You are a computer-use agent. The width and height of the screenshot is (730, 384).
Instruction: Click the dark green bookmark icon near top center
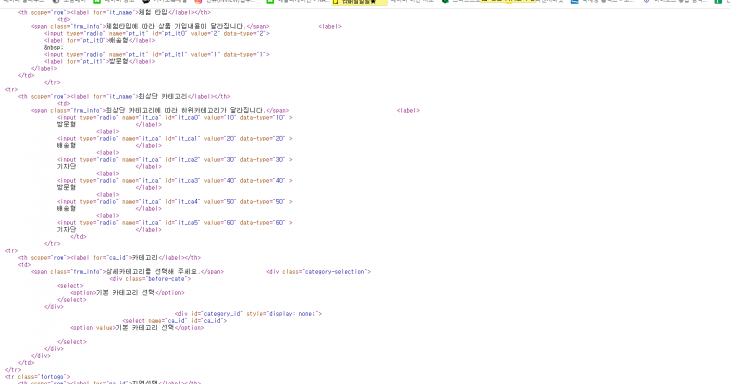coord(445,1)
